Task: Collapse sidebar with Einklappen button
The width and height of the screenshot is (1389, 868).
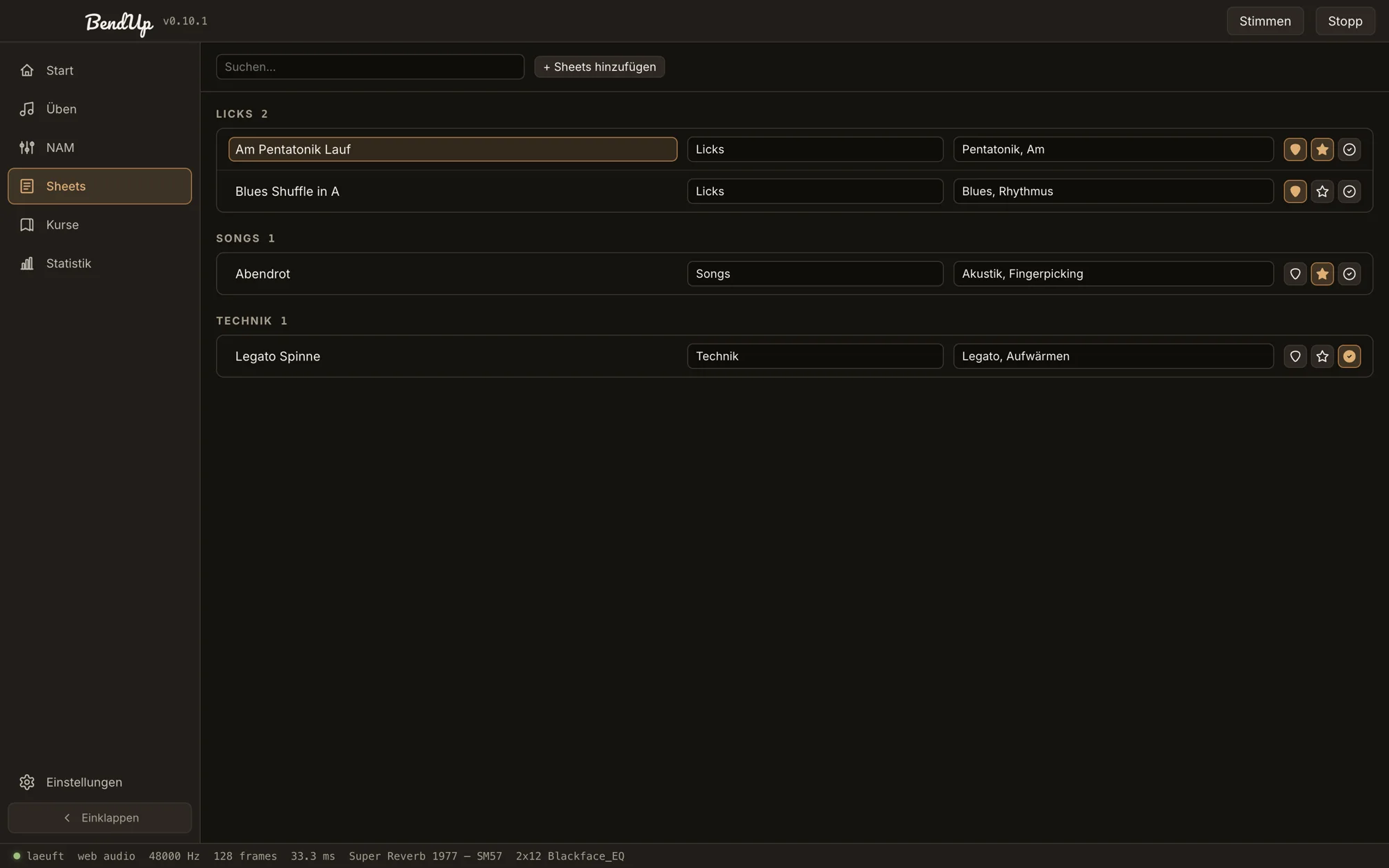Action: pyautogui.click(x=99, y=818)
